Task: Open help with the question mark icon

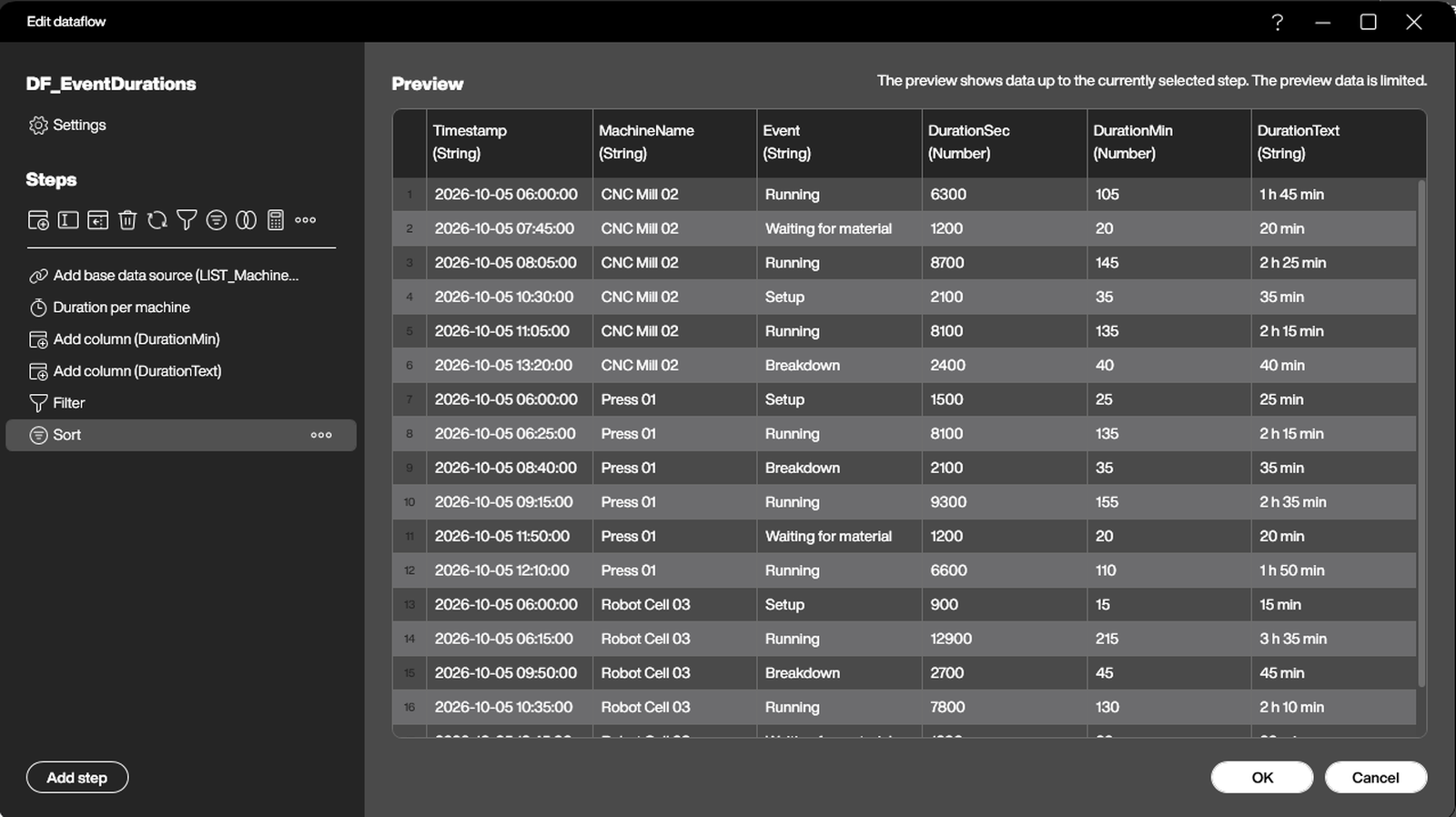Action: point(1278,22)
